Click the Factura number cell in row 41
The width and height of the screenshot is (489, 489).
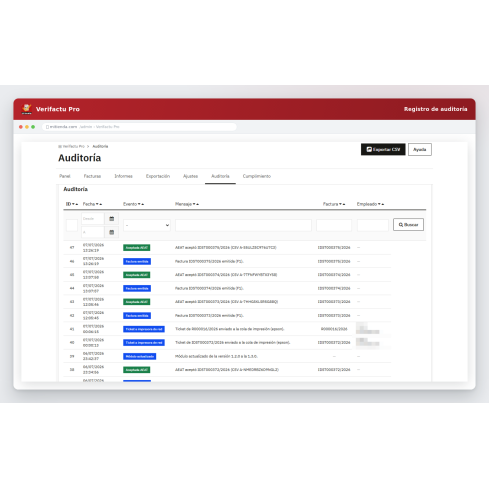point(334,329)
